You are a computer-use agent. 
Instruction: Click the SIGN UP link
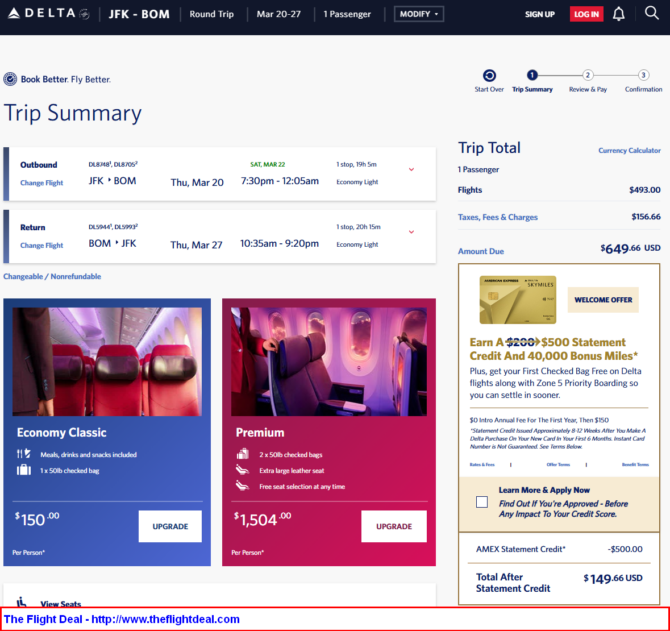pyautogui.click(x=540, y=14)
